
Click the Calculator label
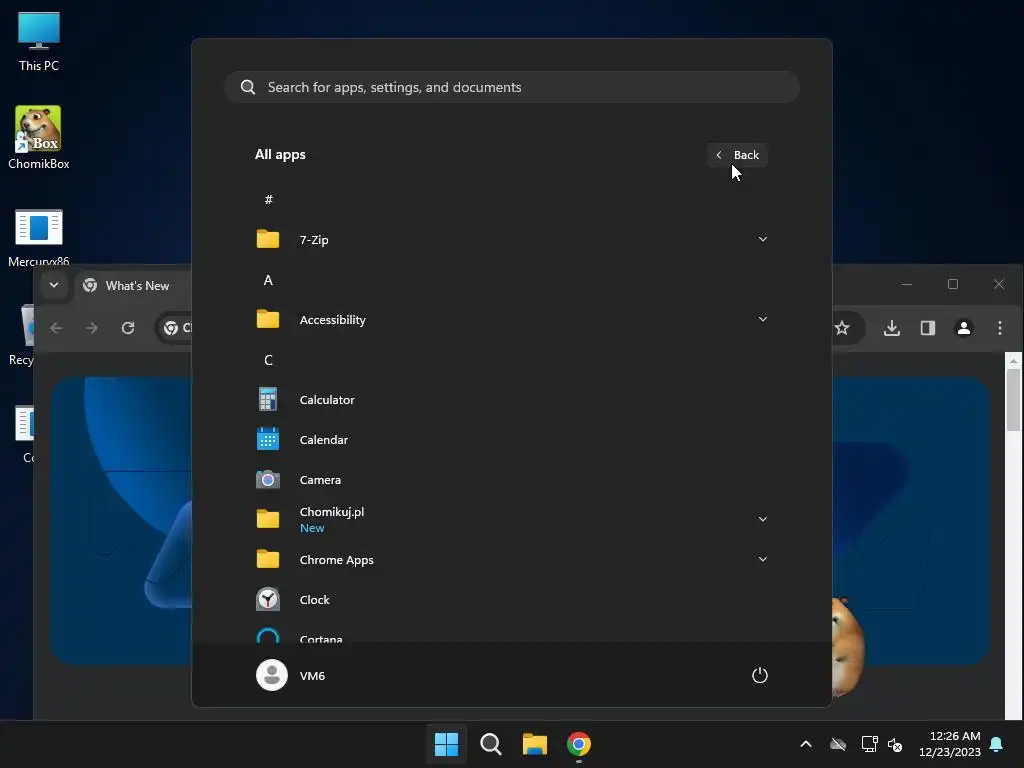coord(327,400)
